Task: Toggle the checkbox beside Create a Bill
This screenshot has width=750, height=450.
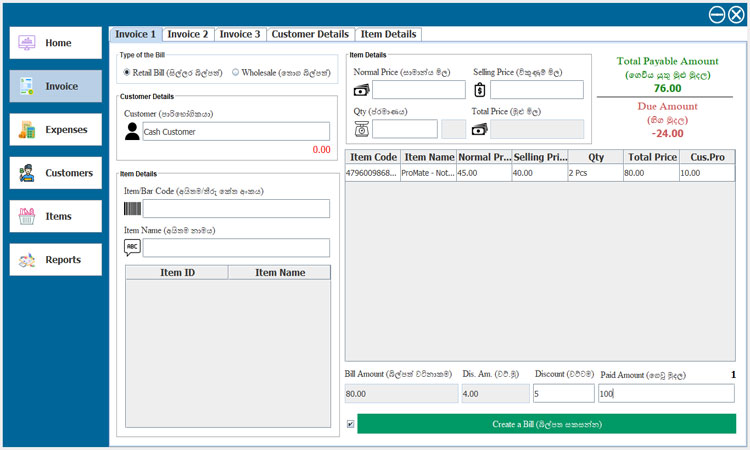Action: (x=350, y=424)
